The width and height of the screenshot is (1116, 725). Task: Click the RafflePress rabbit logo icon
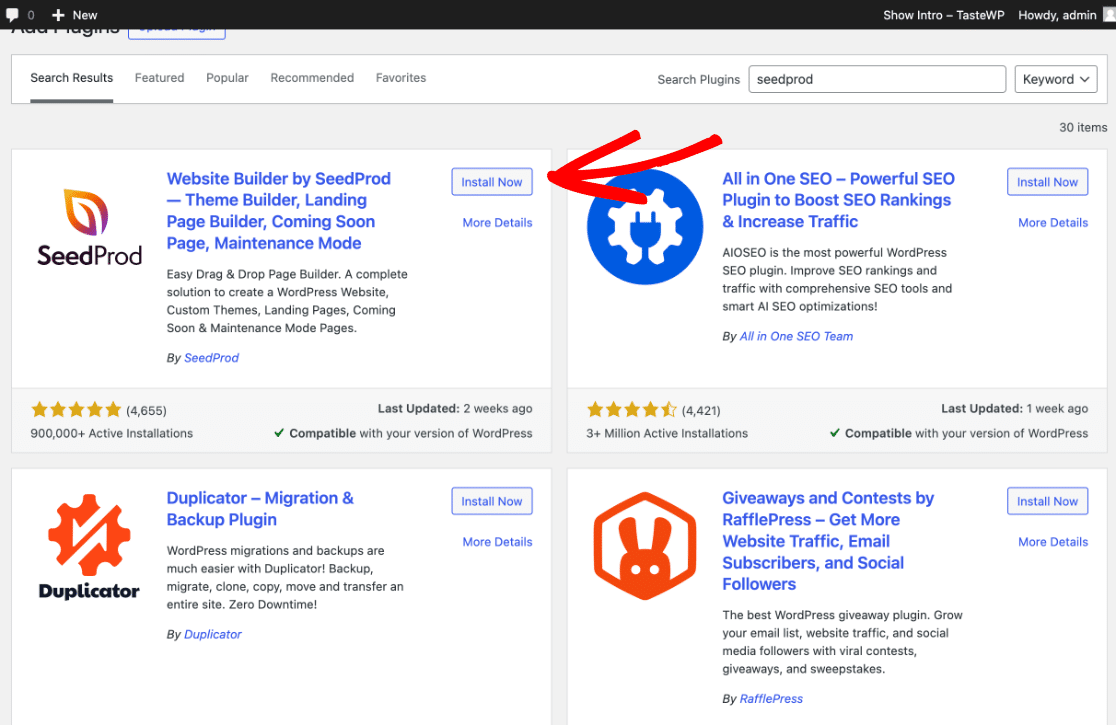[645, 546]
